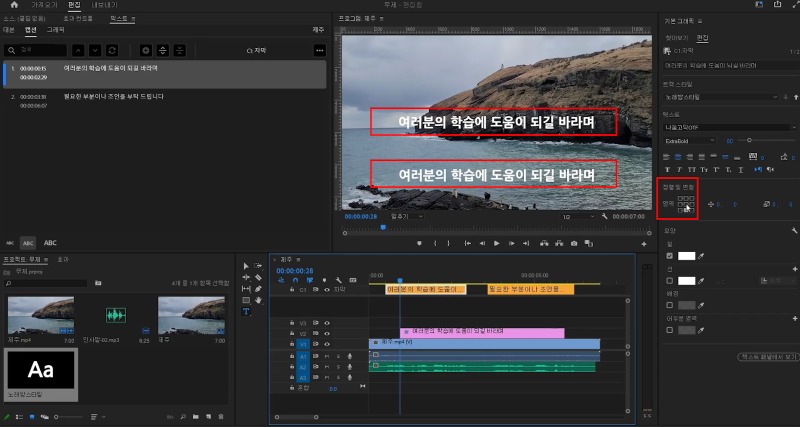Add a new caption segment plus icon
Viewport: 800px width, 427px height.
point(146,51)
